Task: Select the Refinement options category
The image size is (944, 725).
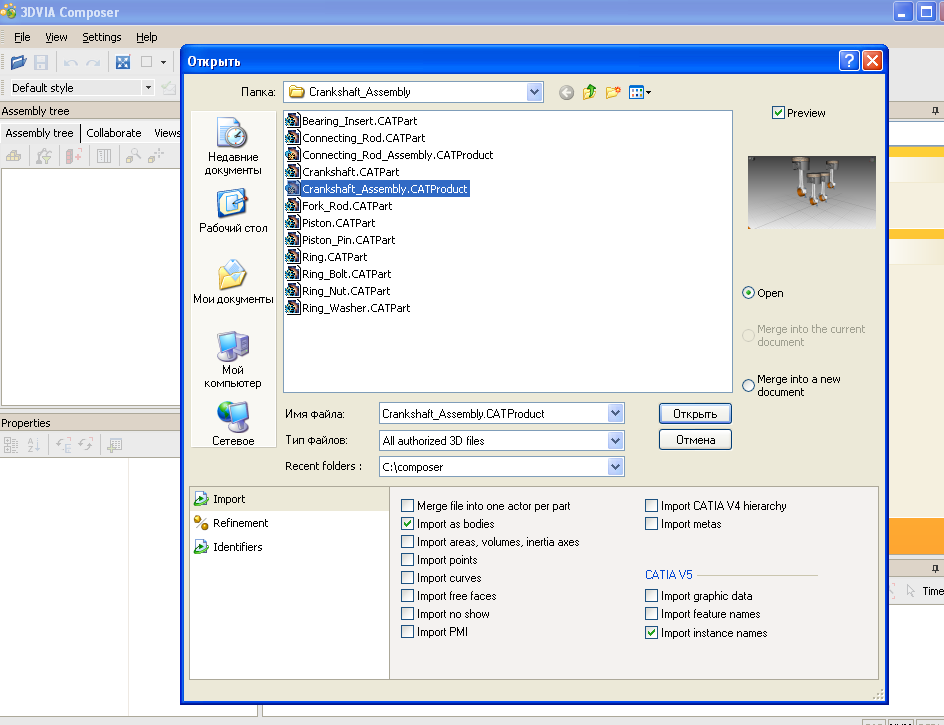Action: click(x=290, y=523)
